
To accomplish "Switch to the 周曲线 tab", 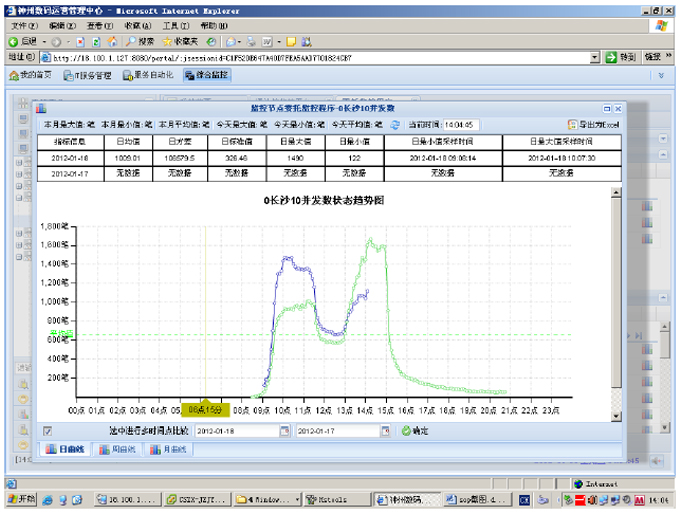I will 117,449.
